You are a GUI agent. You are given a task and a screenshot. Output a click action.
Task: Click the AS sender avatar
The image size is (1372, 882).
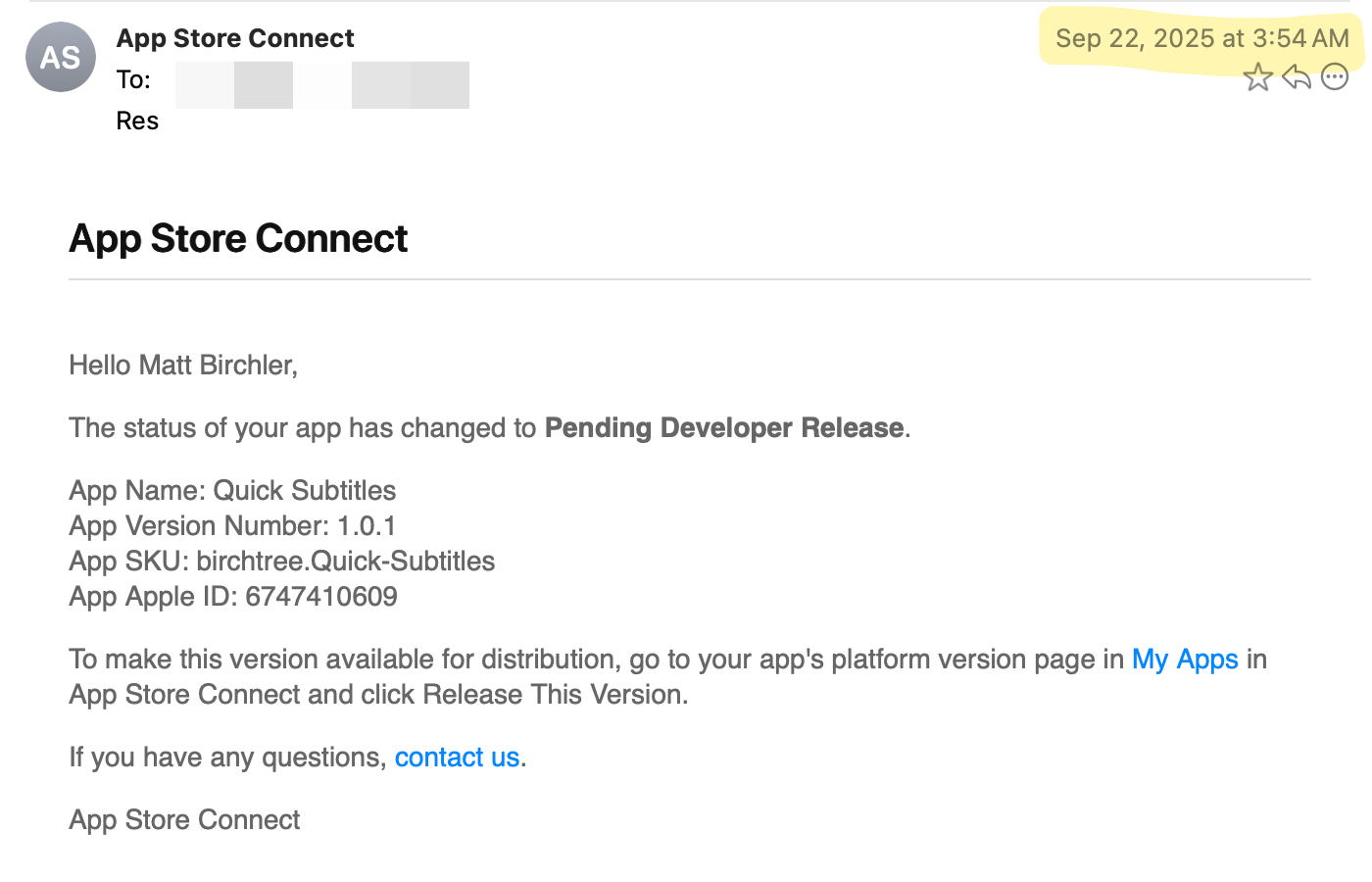point(61,57)
